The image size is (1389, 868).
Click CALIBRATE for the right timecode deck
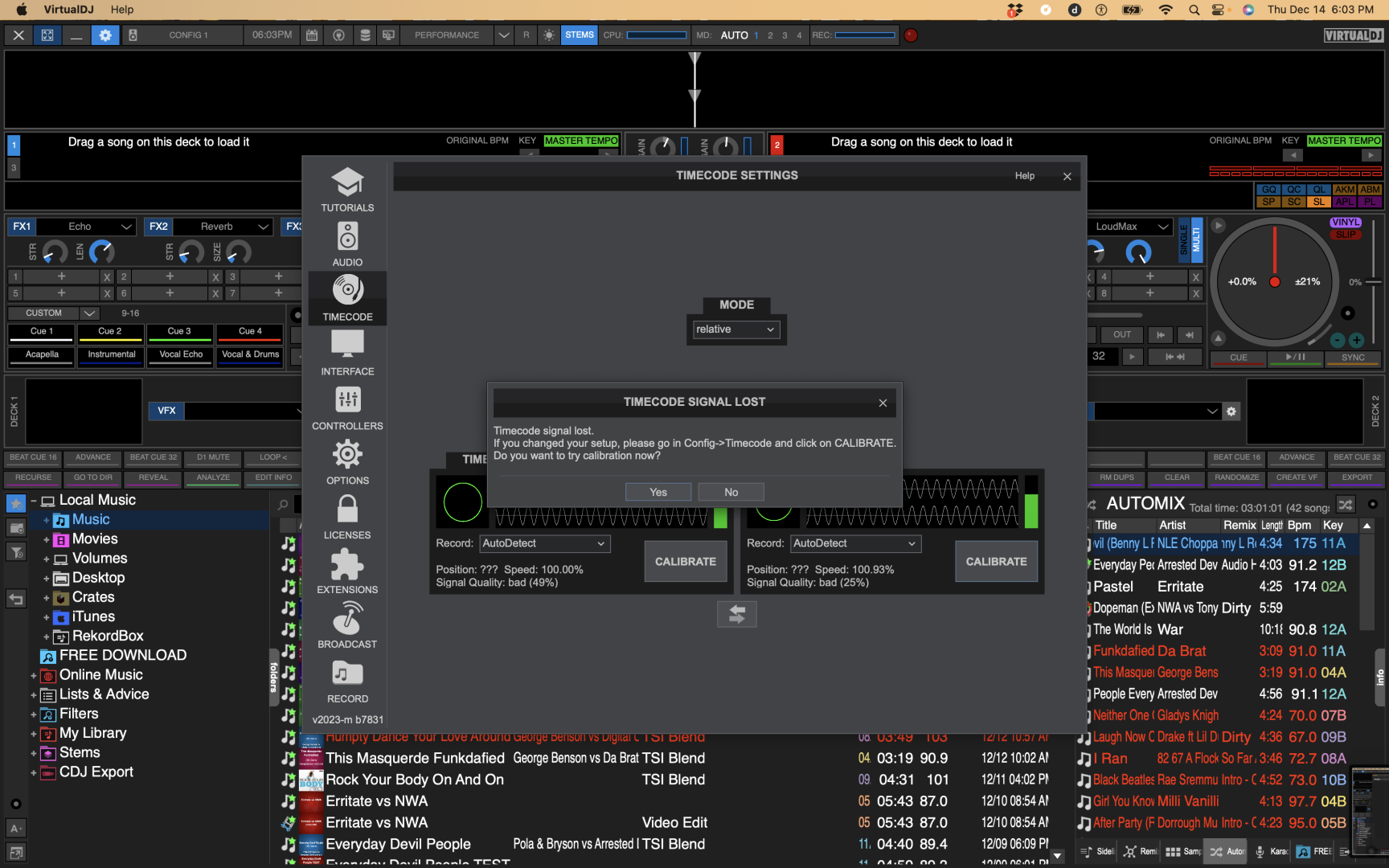[996, 561]
